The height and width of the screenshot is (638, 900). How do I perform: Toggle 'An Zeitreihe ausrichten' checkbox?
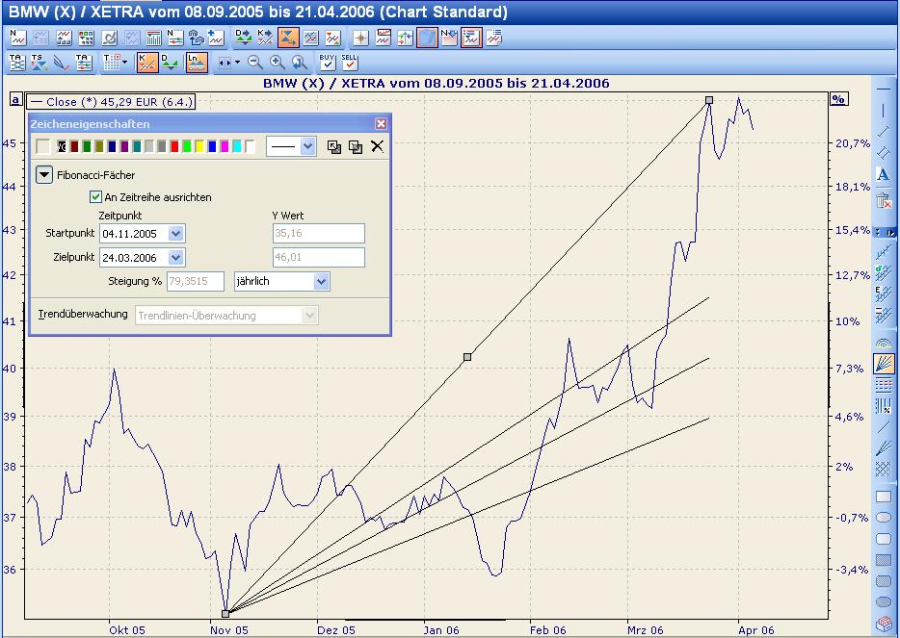[x=97, y=198]
